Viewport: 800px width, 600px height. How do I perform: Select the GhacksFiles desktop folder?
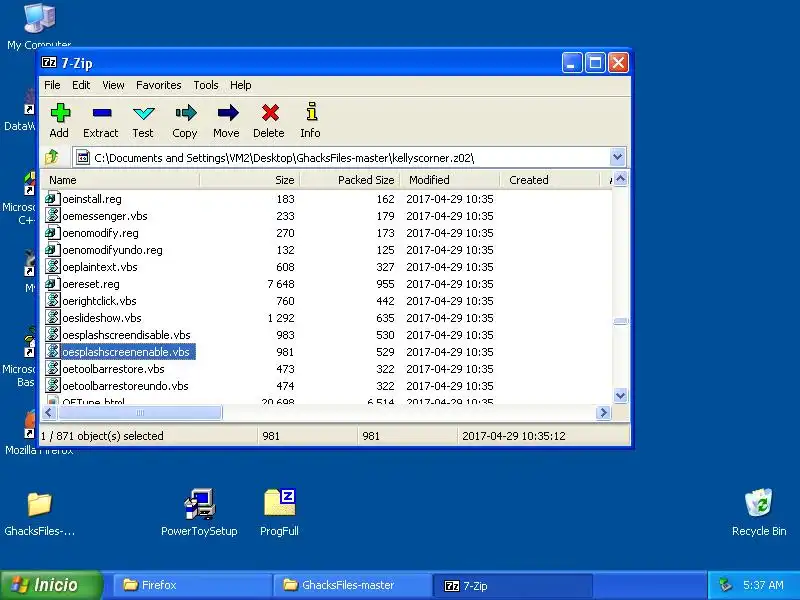click(39, 505)
